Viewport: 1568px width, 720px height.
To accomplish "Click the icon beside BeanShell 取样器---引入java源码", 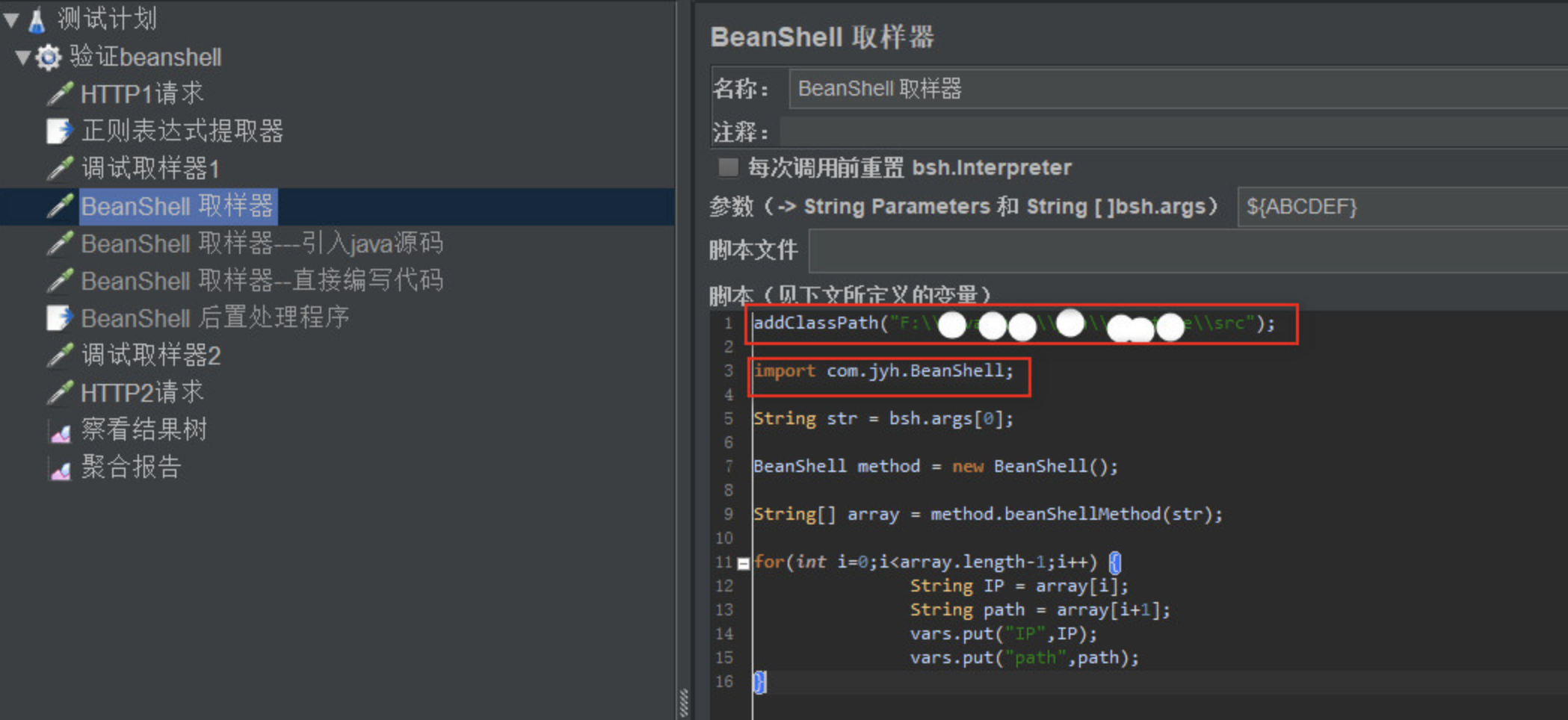I will point(61,243).
